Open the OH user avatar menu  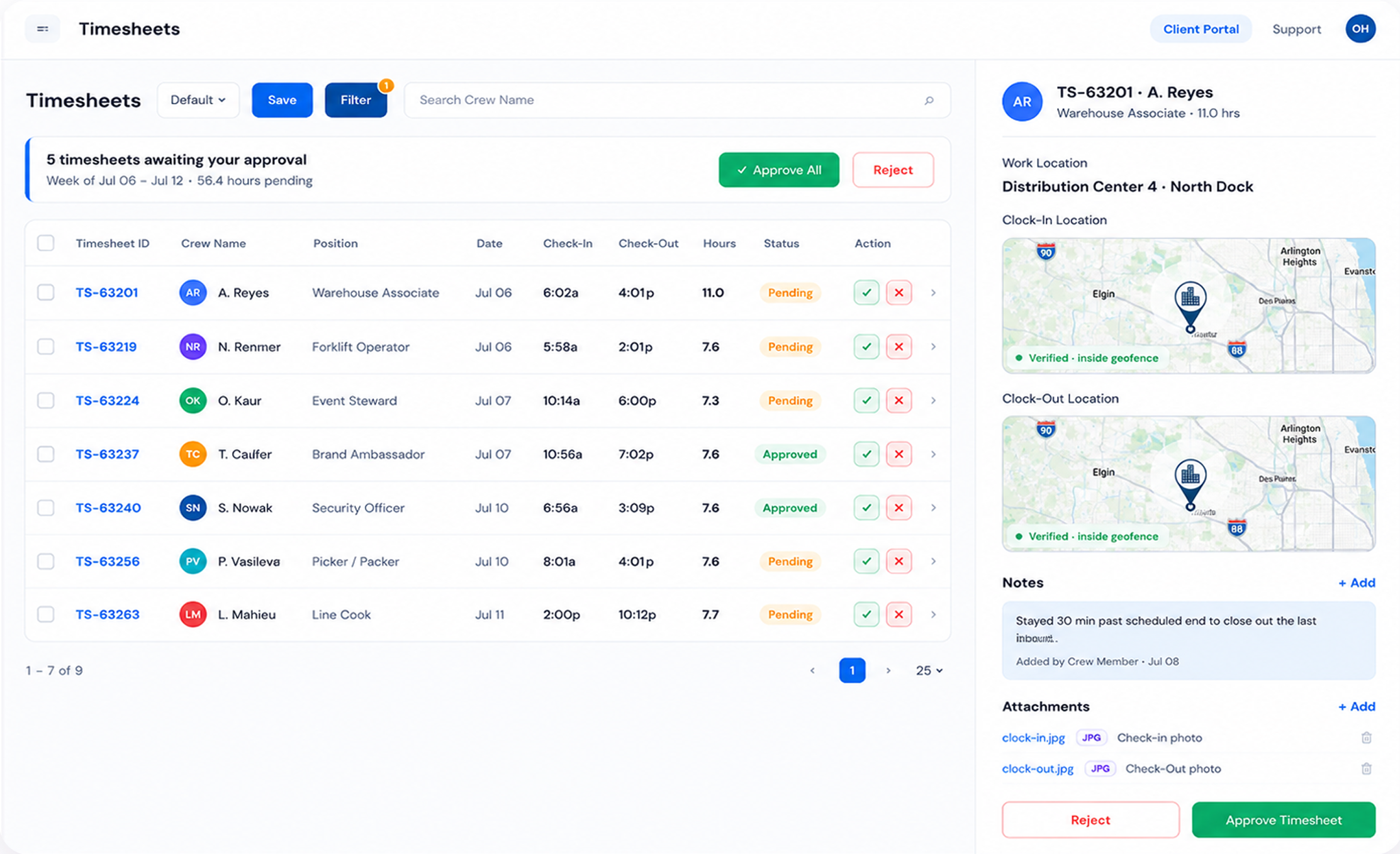(1360, 29)
